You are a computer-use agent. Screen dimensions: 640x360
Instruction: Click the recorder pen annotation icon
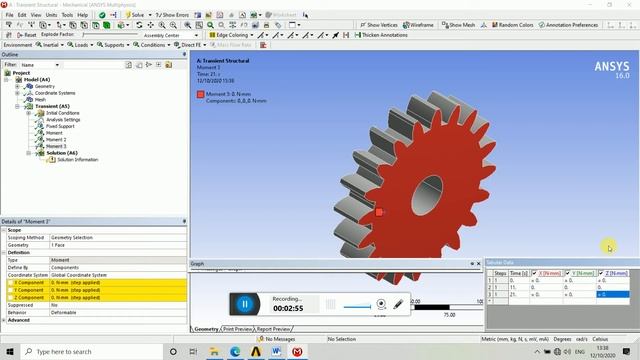398,304
